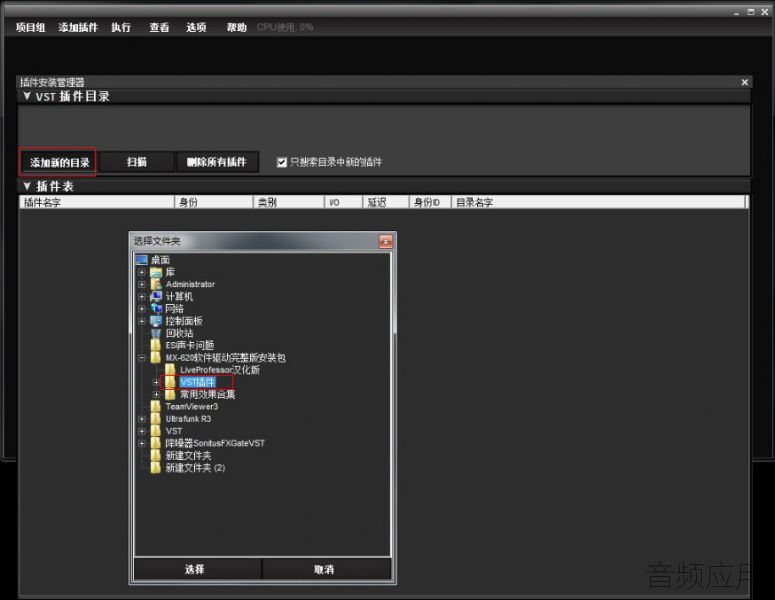Click the 回收站 recycle bin icon
The height and width of the screenshot is (600, 775).
coord(156,333)
